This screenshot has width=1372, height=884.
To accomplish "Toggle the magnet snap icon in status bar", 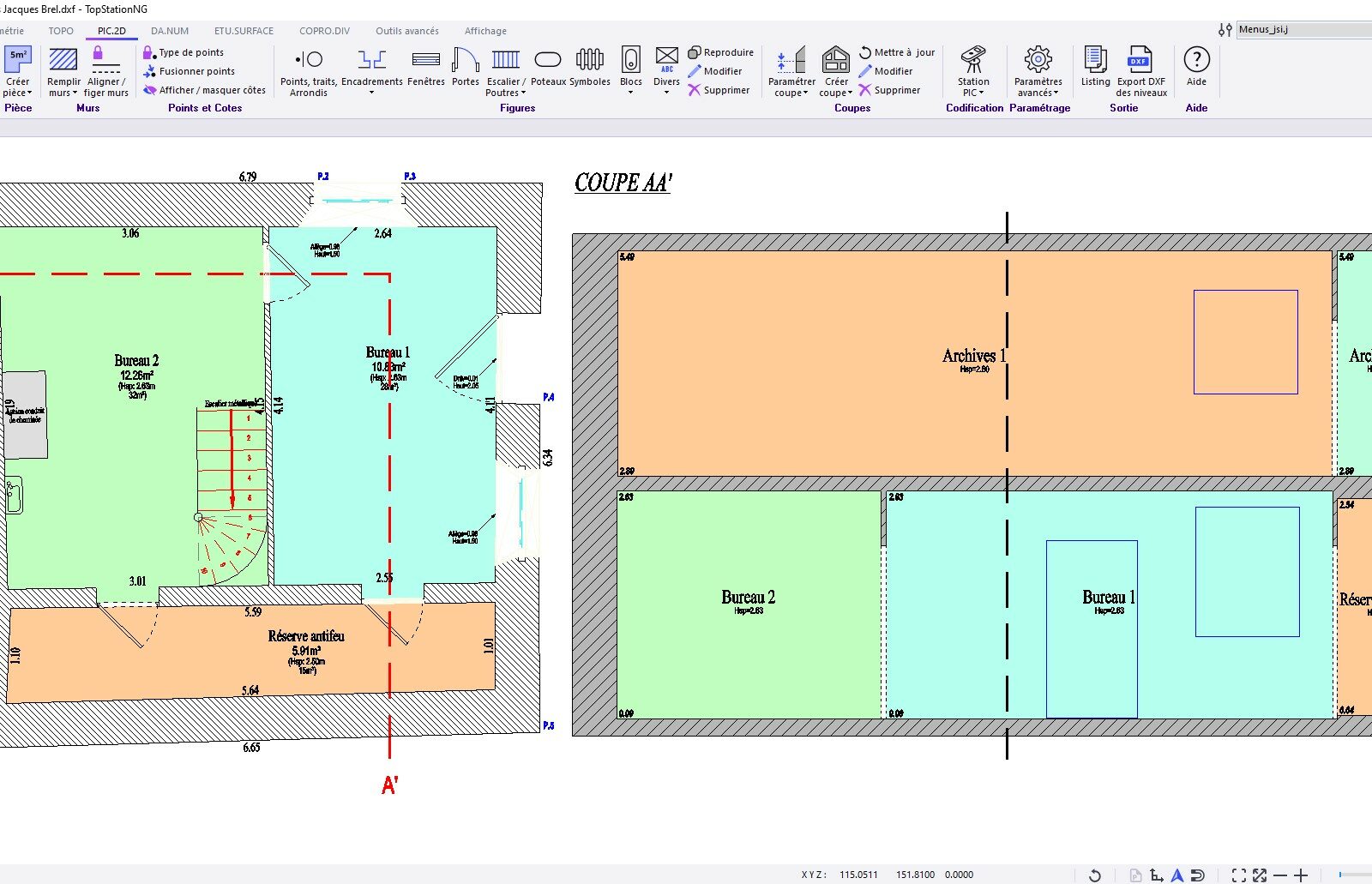I will 1198,875.
